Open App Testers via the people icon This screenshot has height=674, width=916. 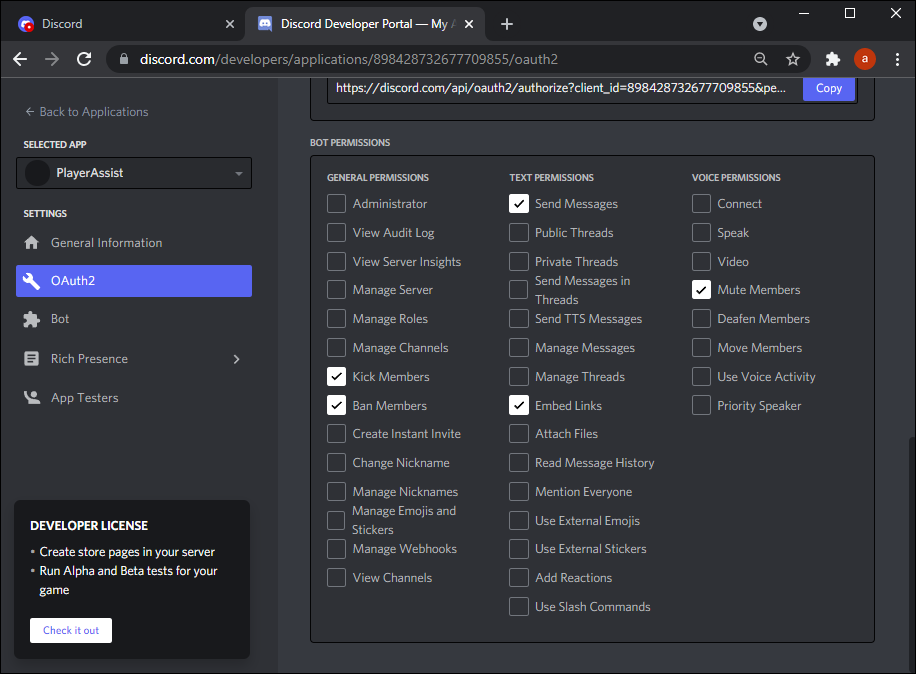pyautogui.click(x=34, y=397)
